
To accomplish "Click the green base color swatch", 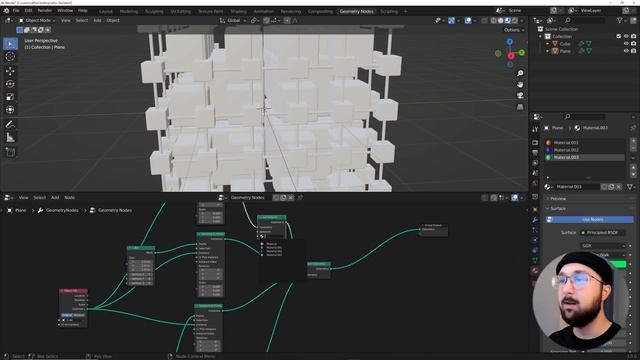I will pos(618,264).
